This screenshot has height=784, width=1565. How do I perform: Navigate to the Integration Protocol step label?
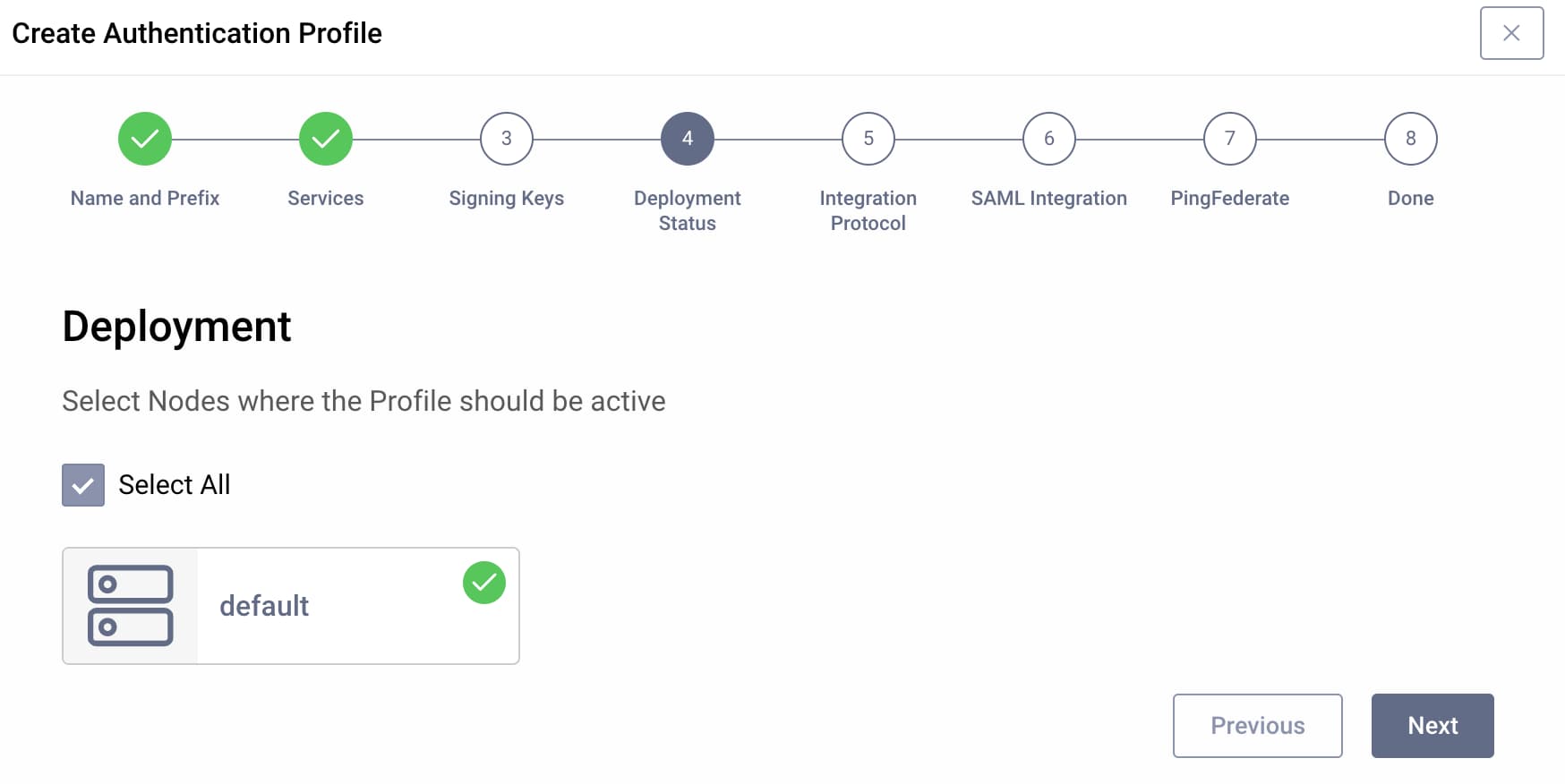[x=868, y=210]
